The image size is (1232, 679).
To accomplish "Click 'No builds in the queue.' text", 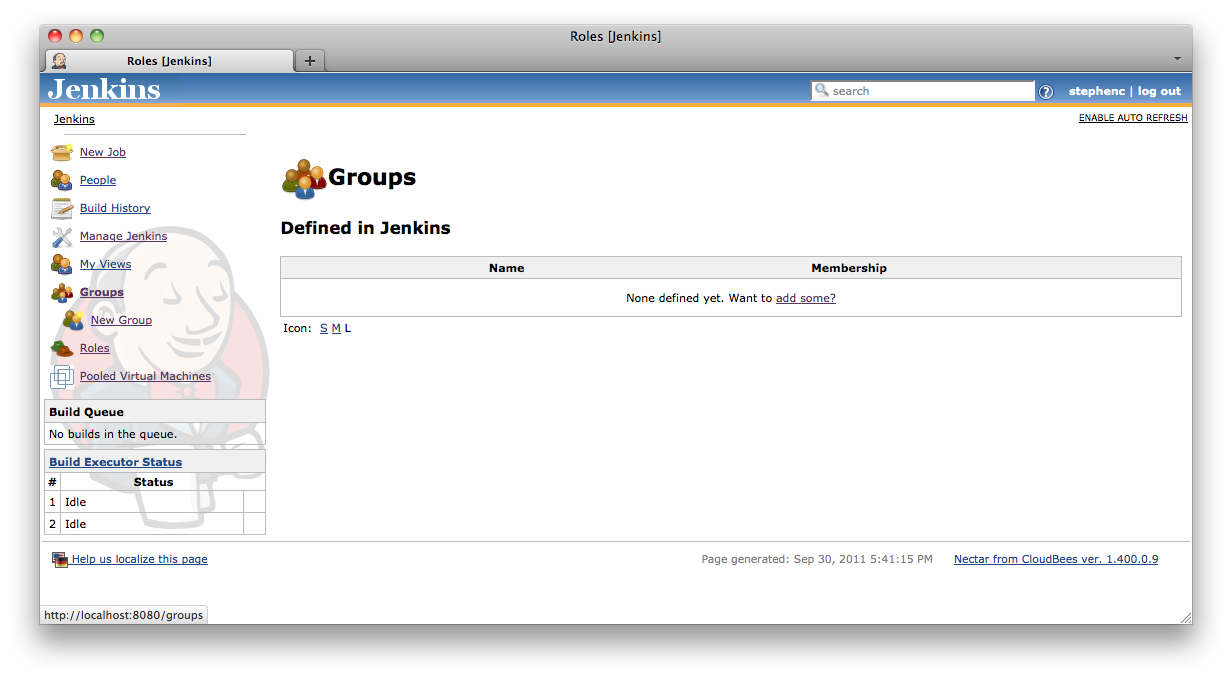I will click(x=113, y=434).
